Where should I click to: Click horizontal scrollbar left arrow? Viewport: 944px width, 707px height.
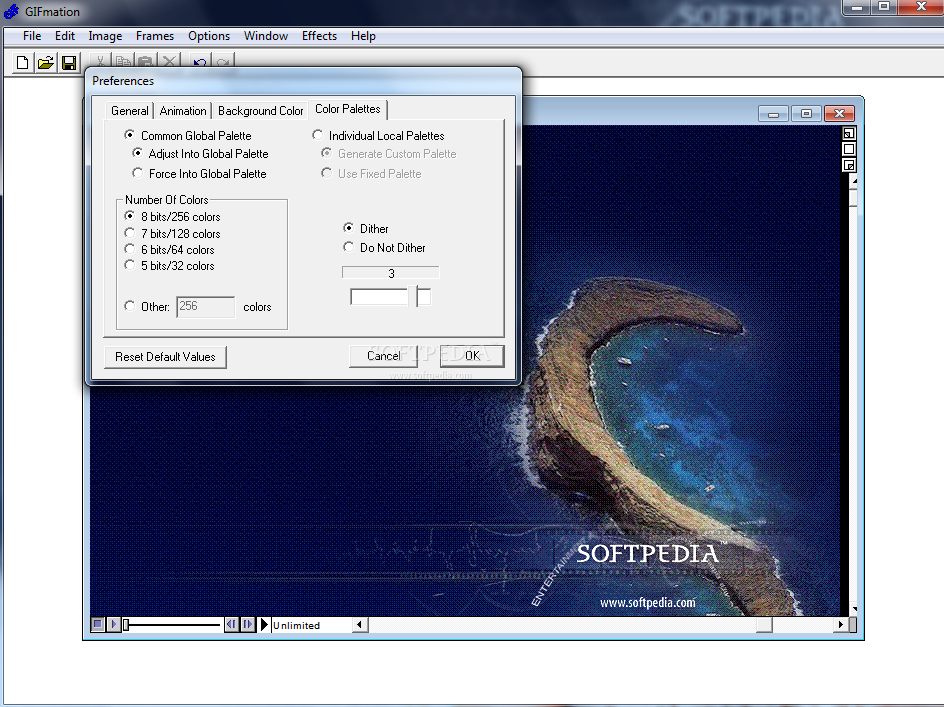tap(359, 624)
